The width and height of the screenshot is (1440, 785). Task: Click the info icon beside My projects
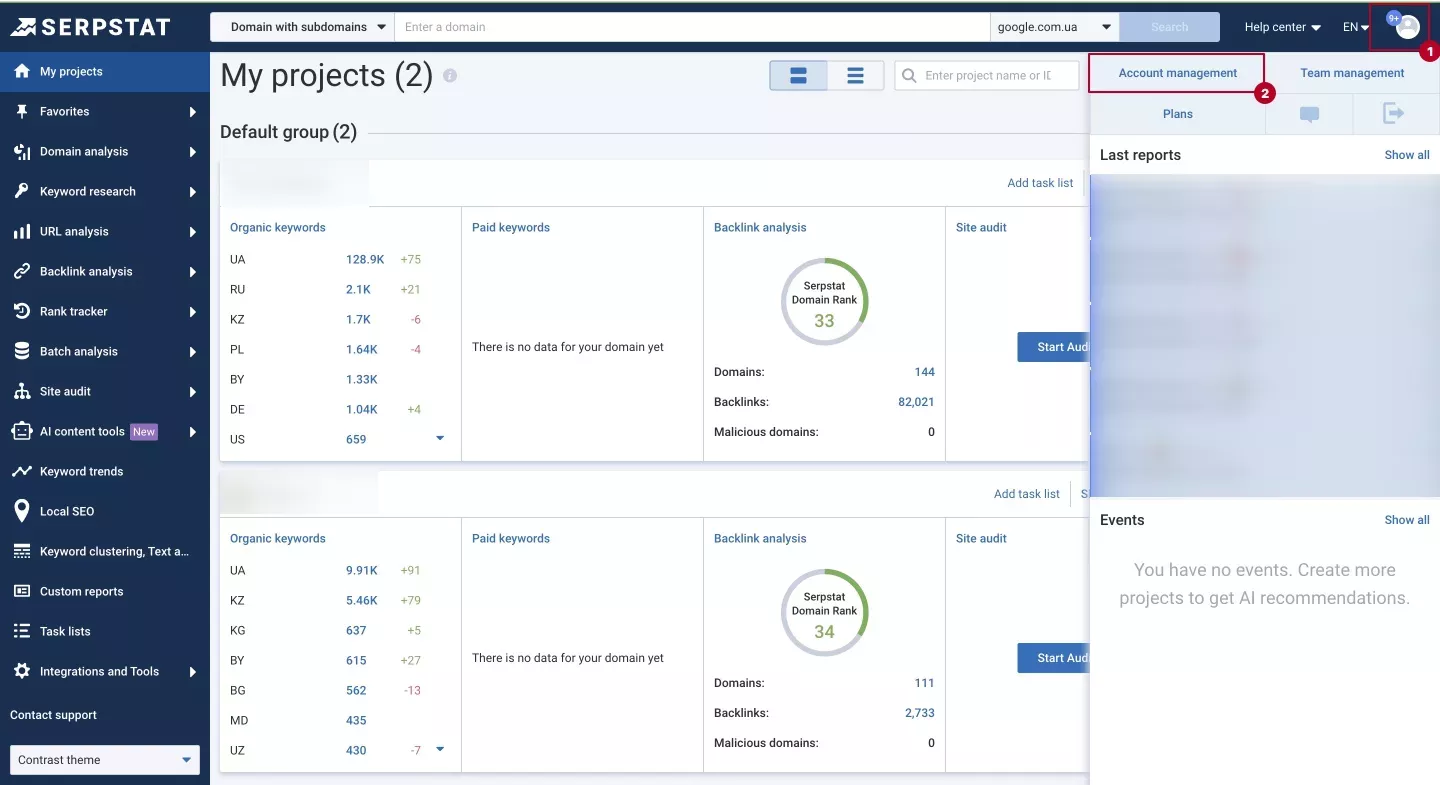(450, 75)
